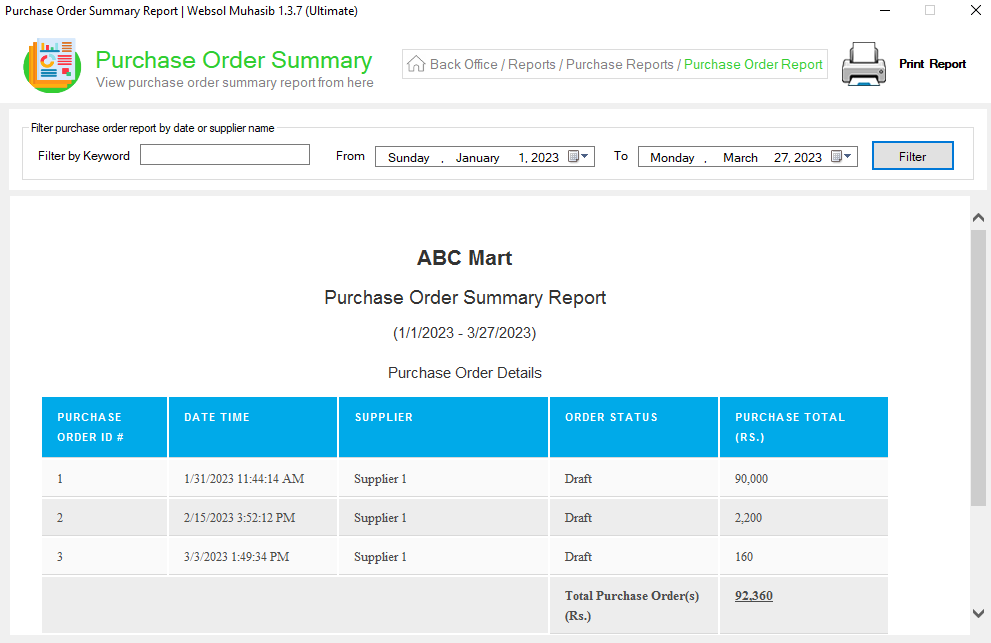Image resolution: width=991 pixels, height=643 pixels.
Task: Click the scrollbar up arrow
Action: [x=978, y=217]
